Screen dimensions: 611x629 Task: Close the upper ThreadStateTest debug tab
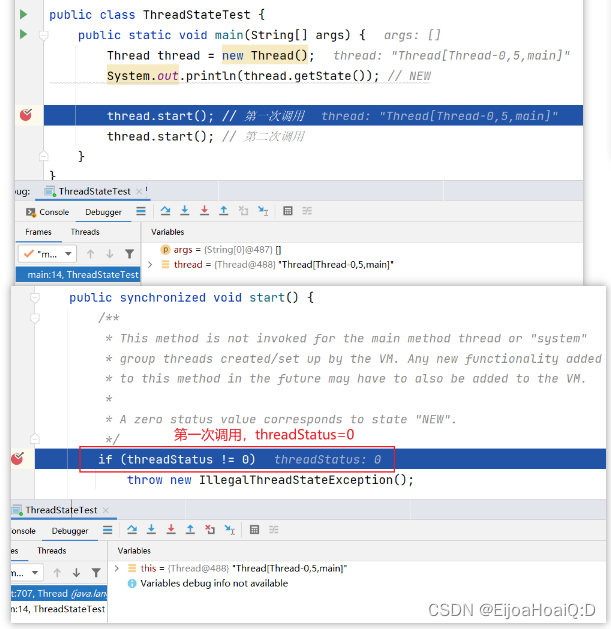click(x=139, y=191)
